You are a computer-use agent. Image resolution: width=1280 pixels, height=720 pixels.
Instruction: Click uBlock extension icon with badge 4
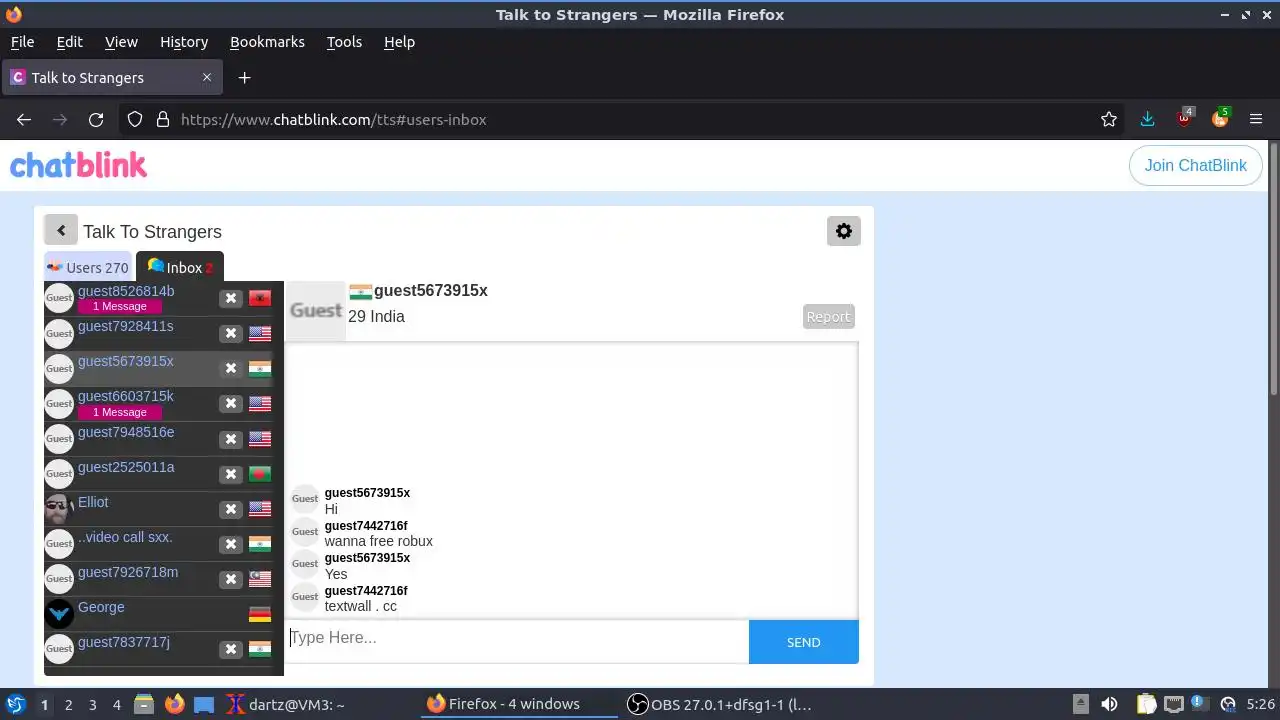click(x=1184, y=118)
